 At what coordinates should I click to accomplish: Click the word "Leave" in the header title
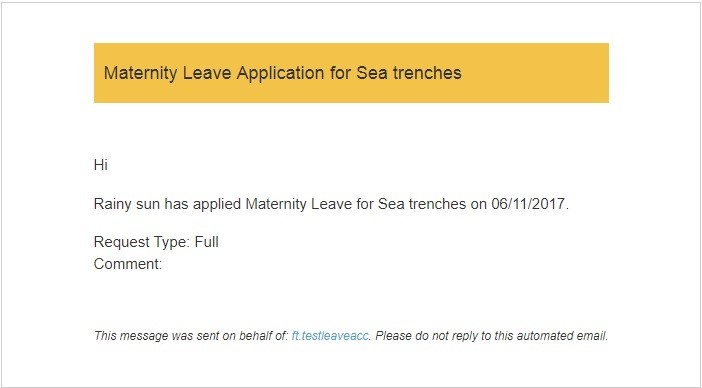(x=207, y=73)
